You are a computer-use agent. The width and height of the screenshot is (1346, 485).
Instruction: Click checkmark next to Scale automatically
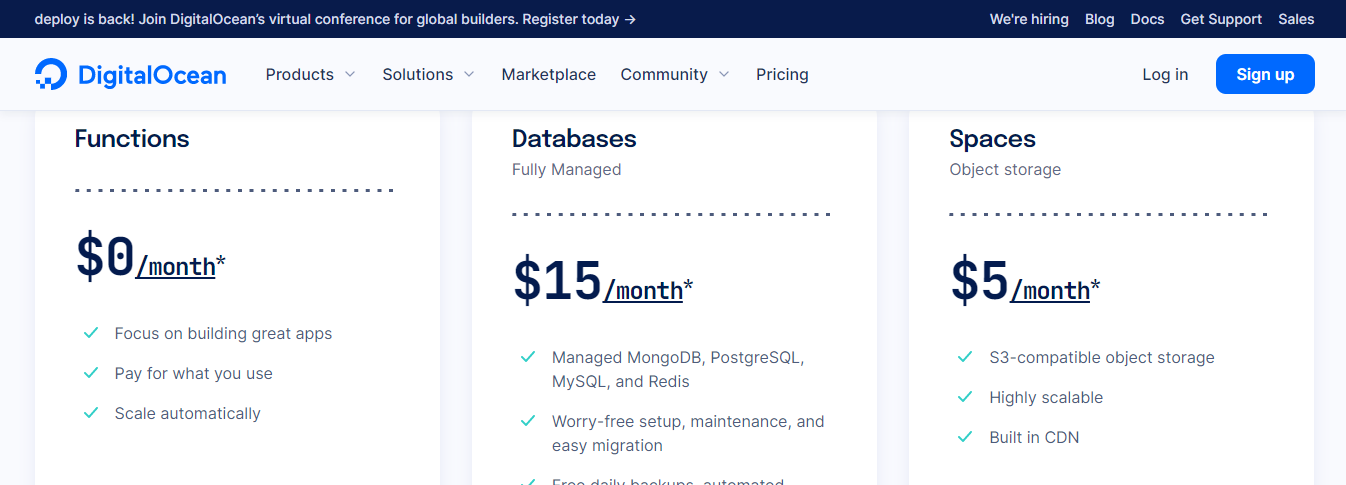click(91, 412)
